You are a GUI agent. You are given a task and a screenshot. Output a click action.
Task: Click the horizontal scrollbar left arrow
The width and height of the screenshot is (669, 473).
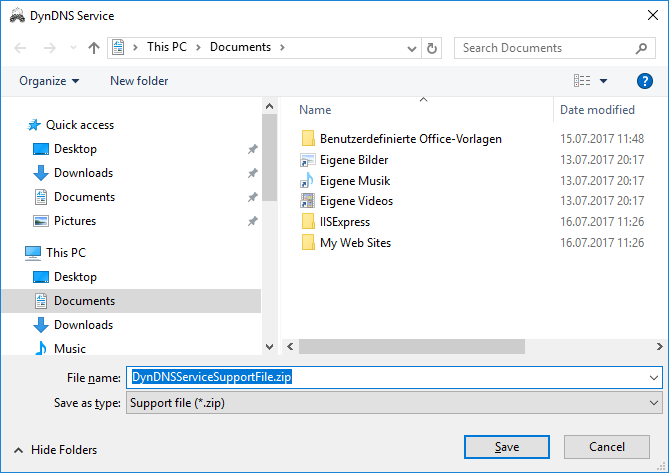(290, 346)
